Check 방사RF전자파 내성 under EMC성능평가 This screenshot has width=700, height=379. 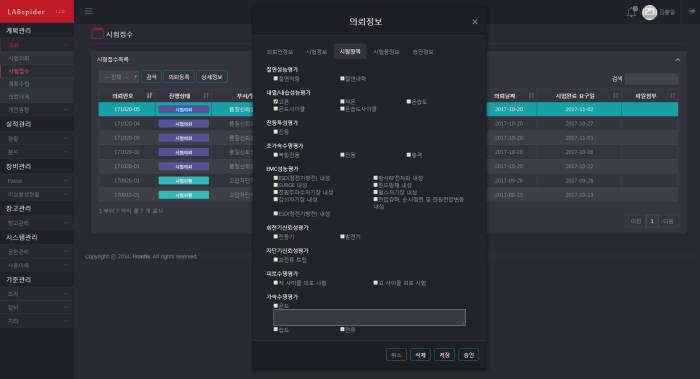click(x=375, y=178)
